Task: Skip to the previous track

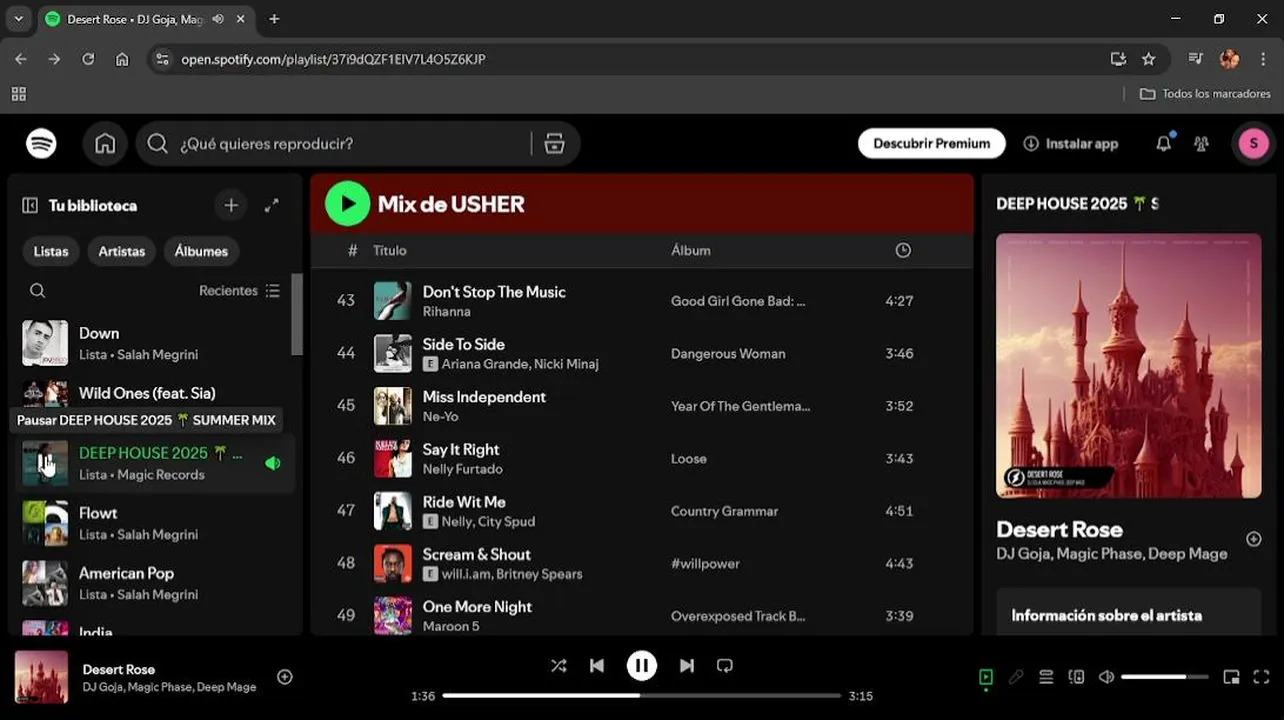Action: tap(597, 666)
